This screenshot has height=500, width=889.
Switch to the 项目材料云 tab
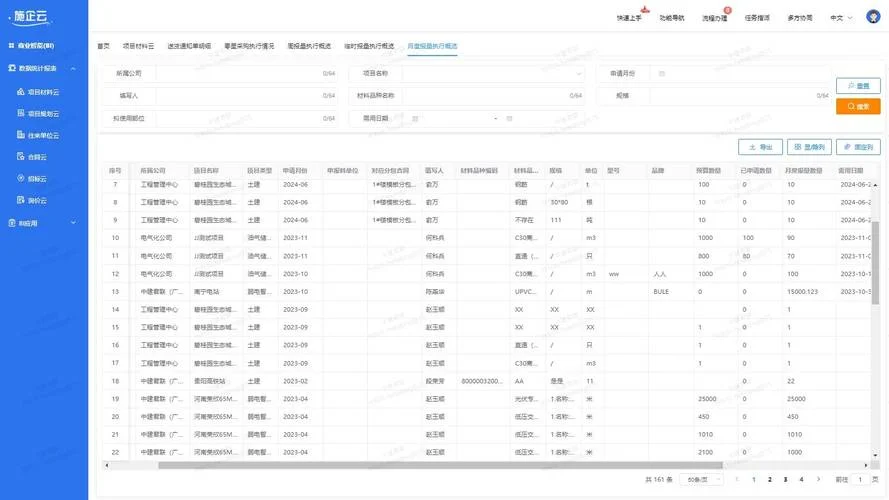(138, 46)
